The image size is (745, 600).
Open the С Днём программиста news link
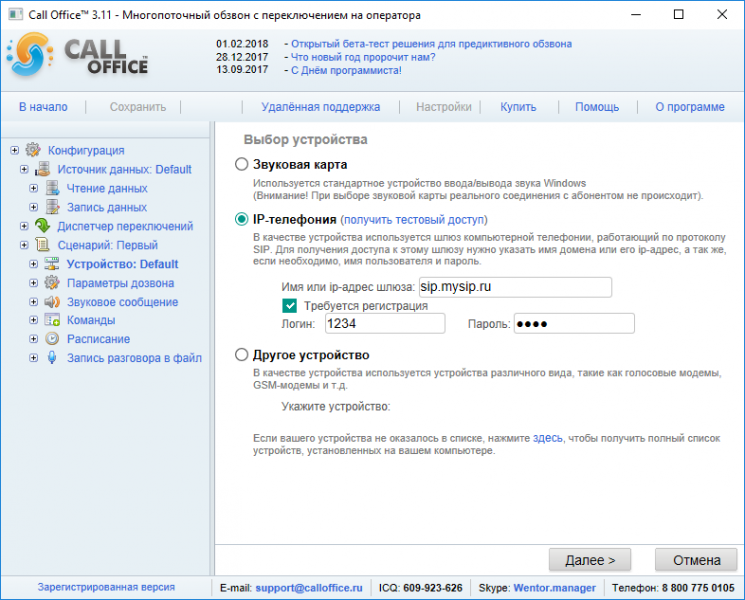346,70
